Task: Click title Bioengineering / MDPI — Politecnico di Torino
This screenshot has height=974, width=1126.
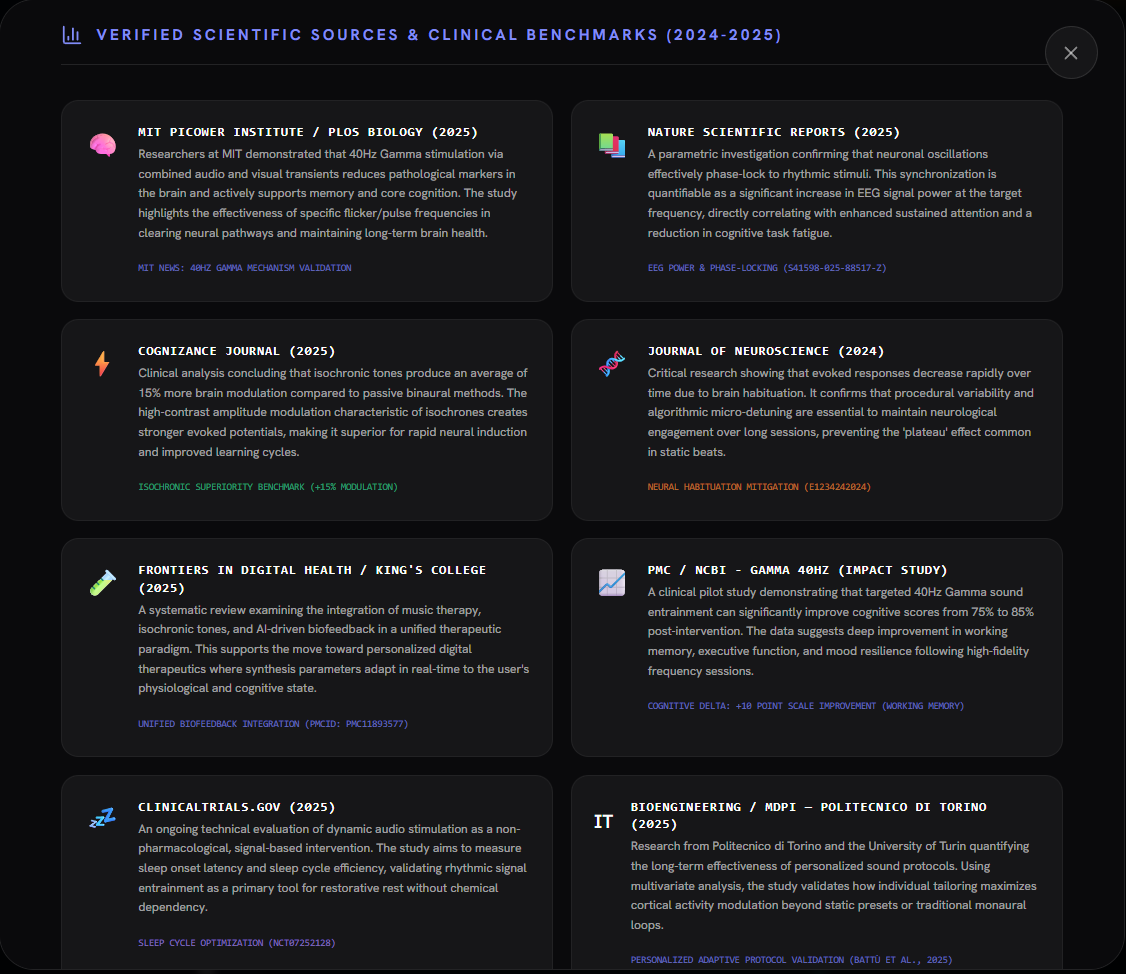Action: 809,816
